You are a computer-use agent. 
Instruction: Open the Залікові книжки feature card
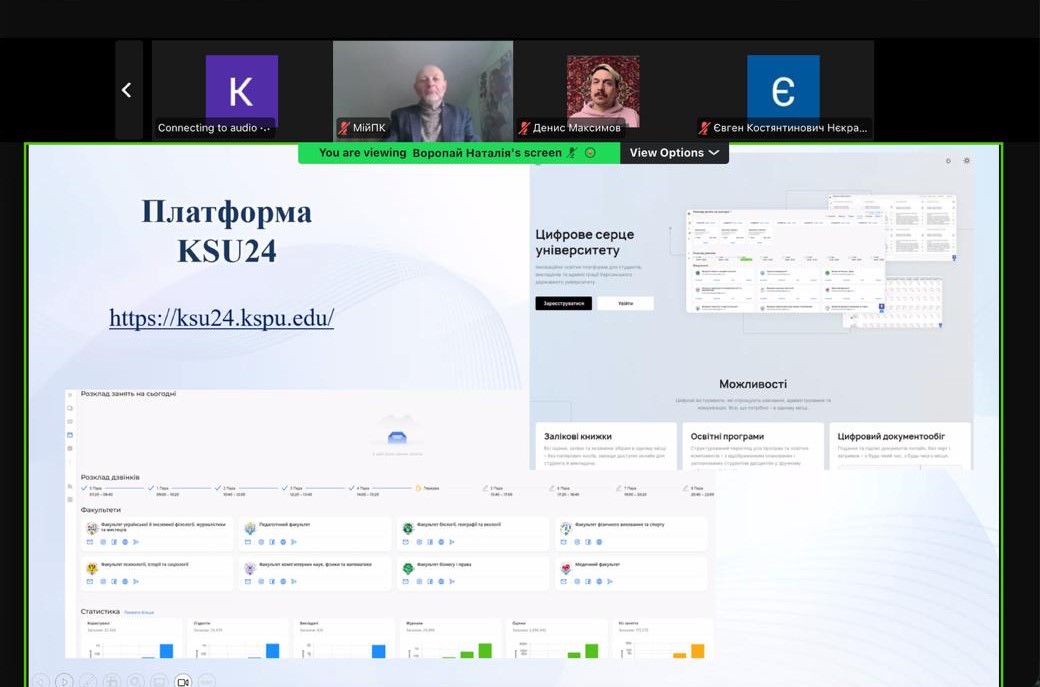[x=605, y=446]
